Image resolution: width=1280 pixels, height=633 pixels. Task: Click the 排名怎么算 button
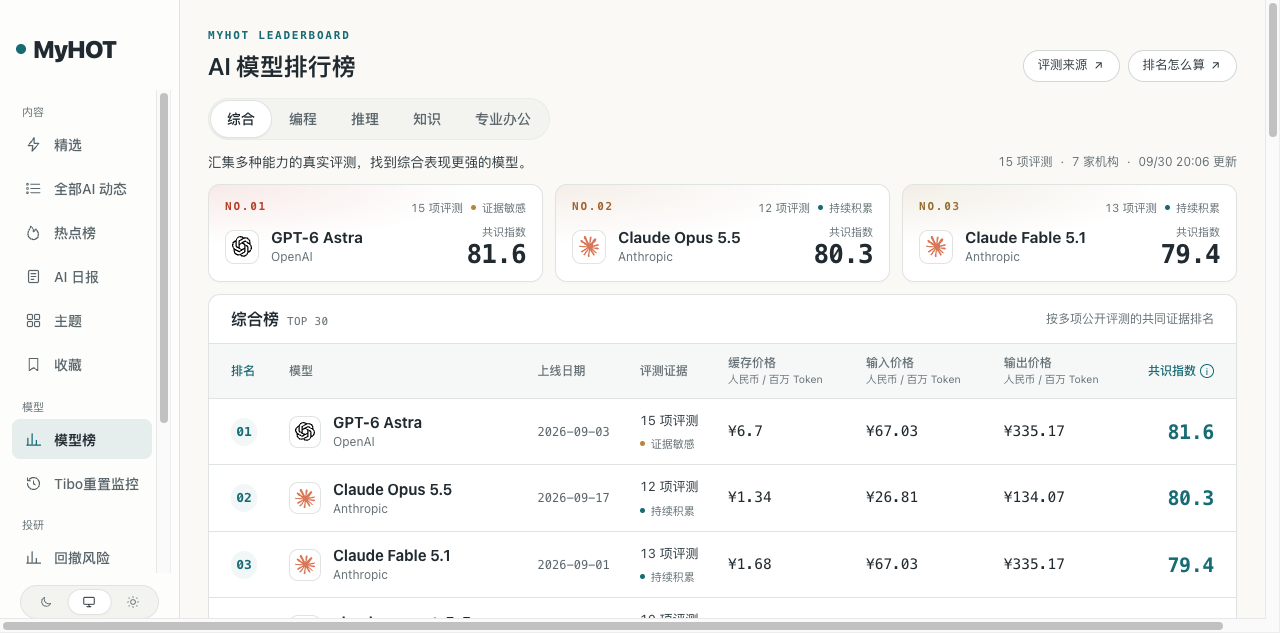pyautogui.click(x=1182, y=65)
